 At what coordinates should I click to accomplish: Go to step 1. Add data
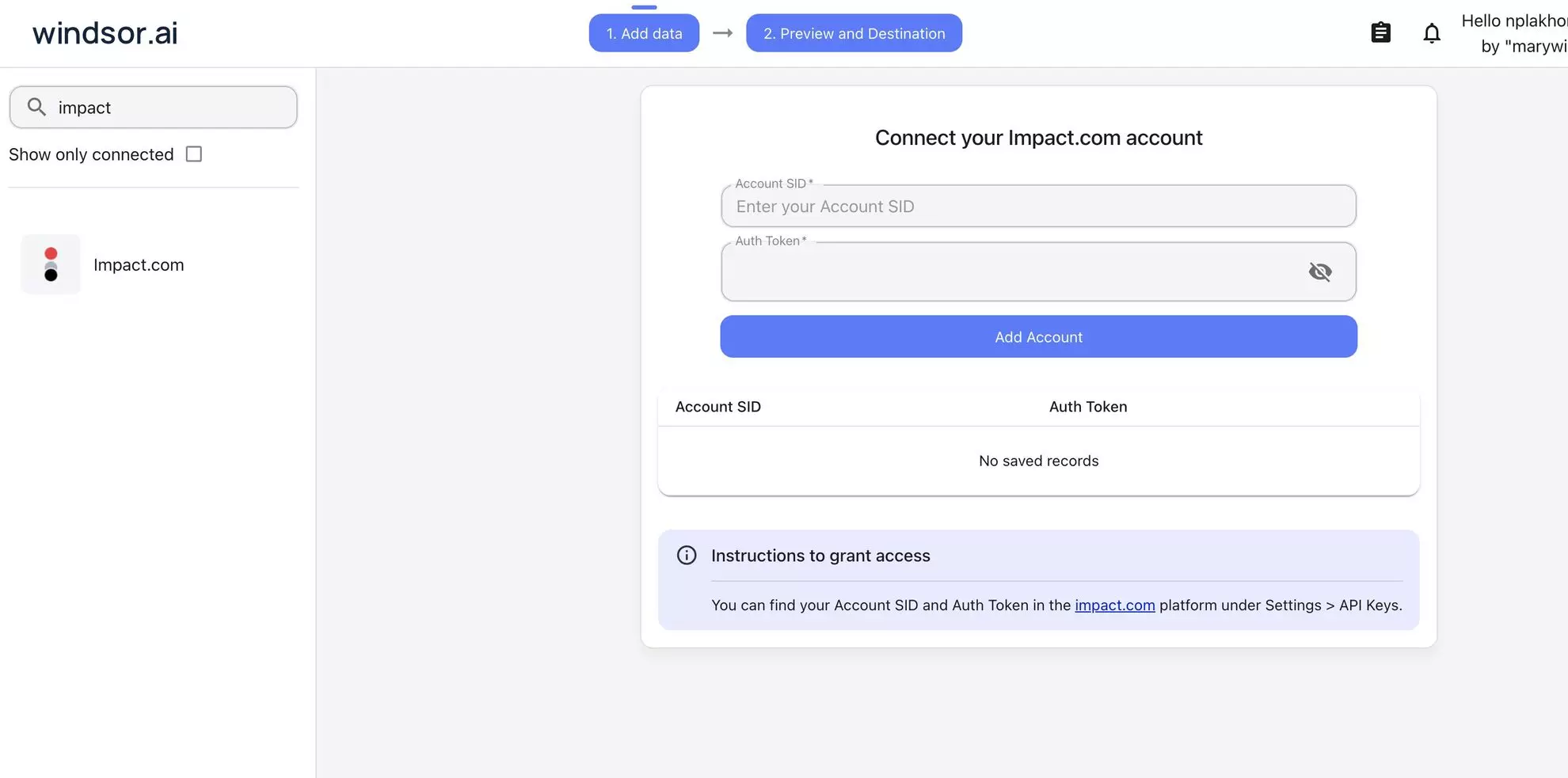[x=644, y=33]
